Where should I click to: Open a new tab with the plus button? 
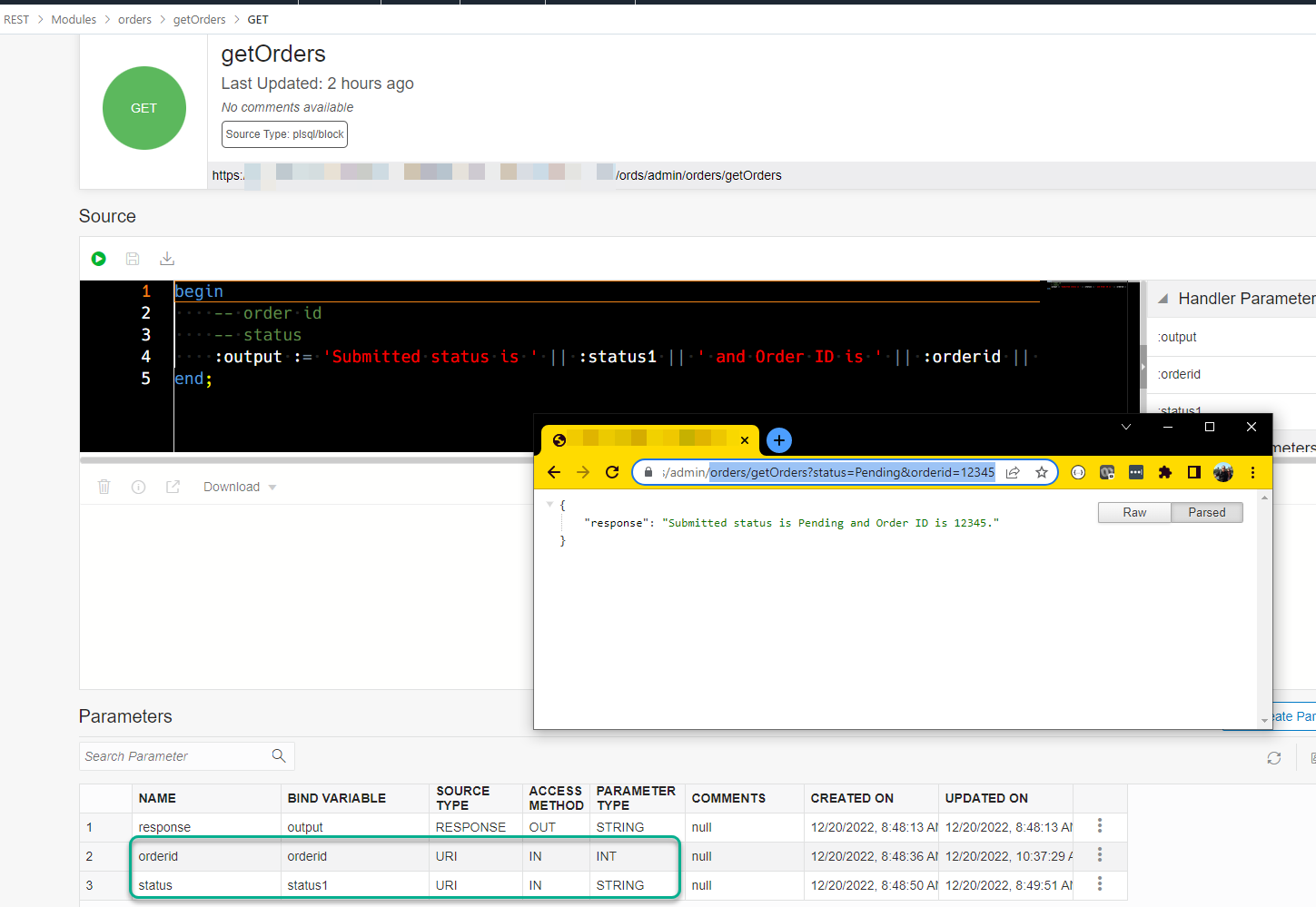click(779, 440)
